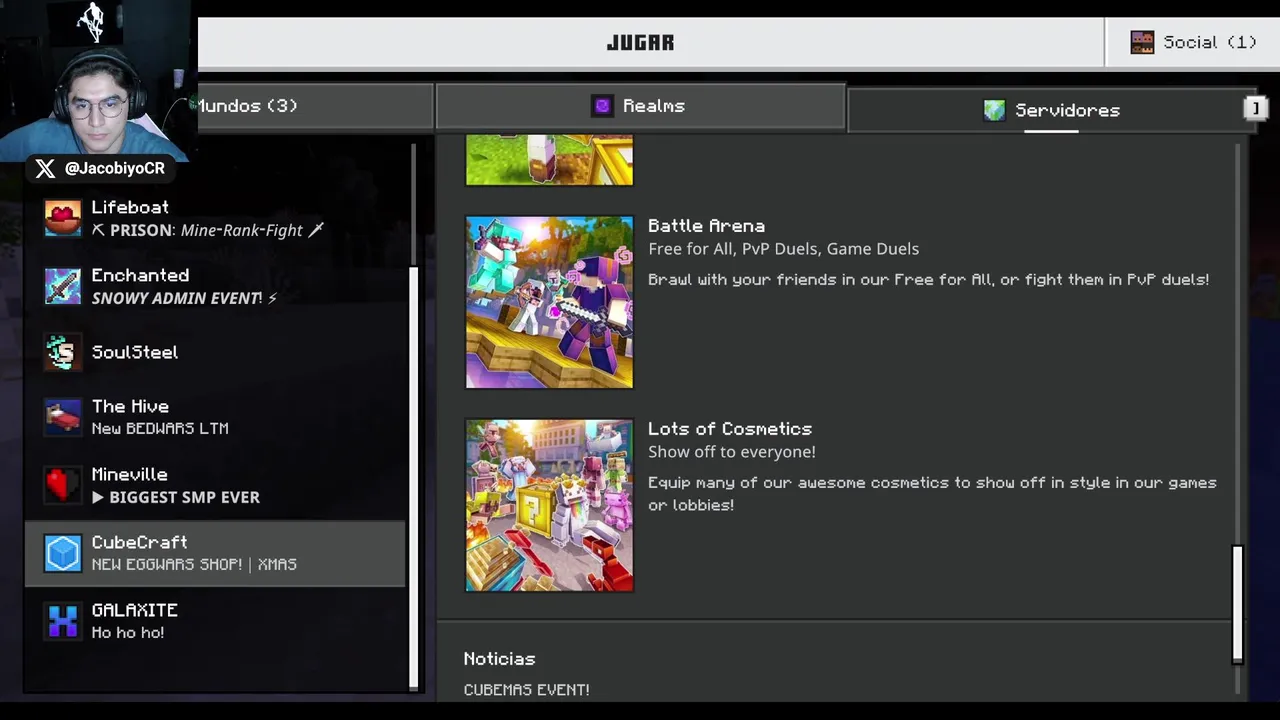Screen dimensions: 1280x720
Task: Click the server details vertical scrollbar thumb
Action: pyautogui.click(x=1237, y=603)
